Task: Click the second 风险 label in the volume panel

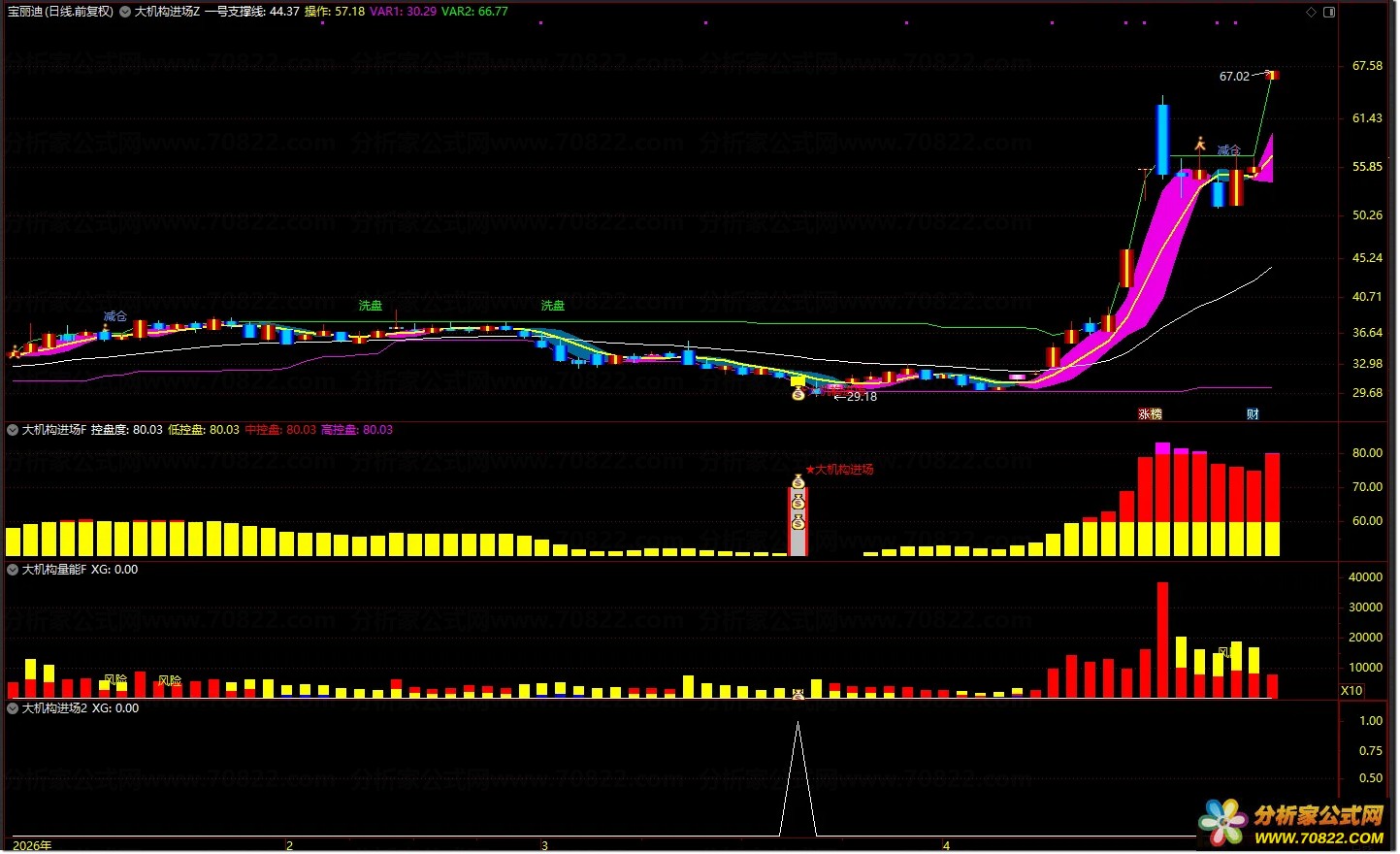Action: click(x=170, y=680)
